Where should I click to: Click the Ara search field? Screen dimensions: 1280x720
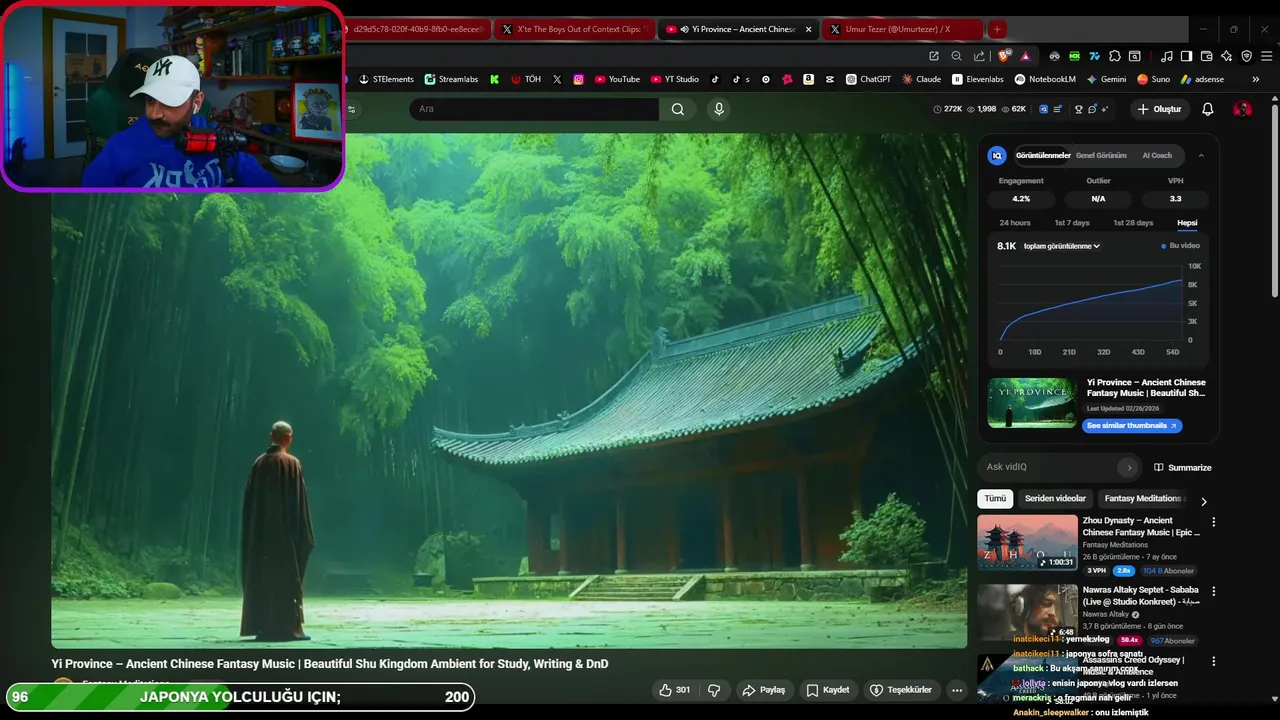tap(534, 109)
